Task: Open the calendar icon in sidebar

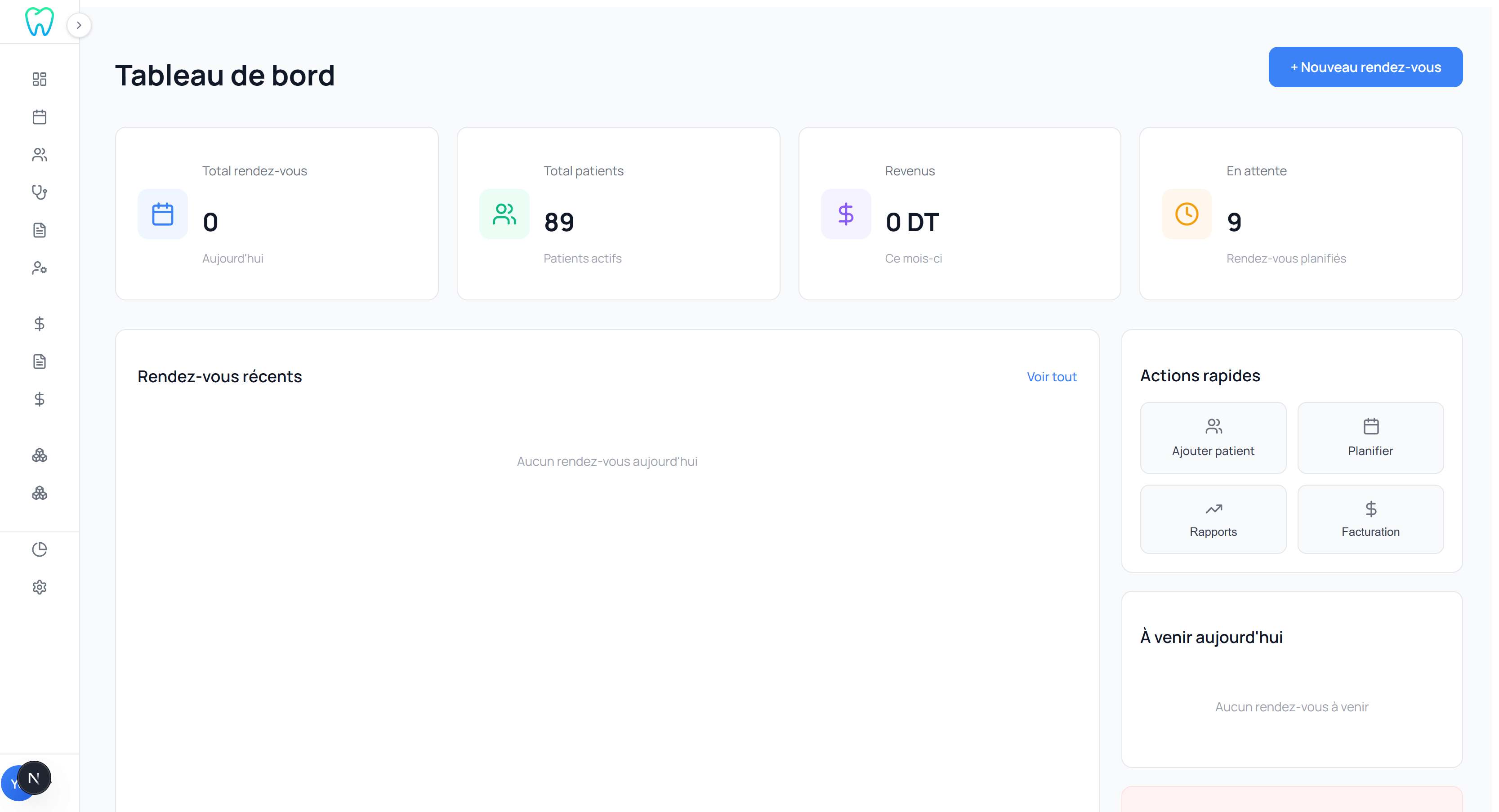Action: click(x=40, y=117)
